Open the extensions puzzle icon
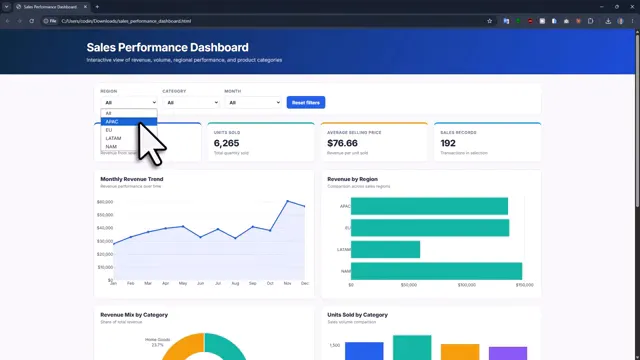The width and height of the screenshot is (640, 360). pyautogui.click(x=591, y=21)
